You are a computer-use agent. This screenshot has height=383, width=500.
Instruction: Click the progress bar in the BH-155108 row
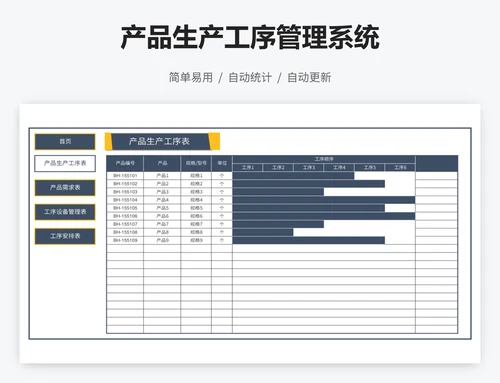[263, 232]
